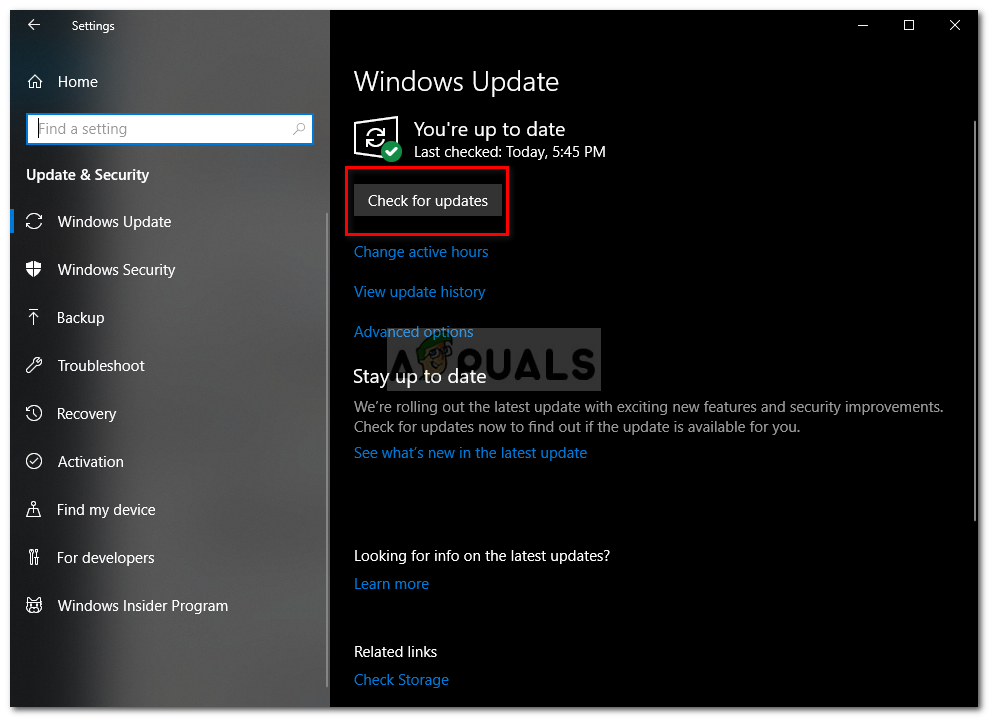The width and height of the screenshot is (989, 718).
Task: Open View update history link
Action: tap(419, 291)
